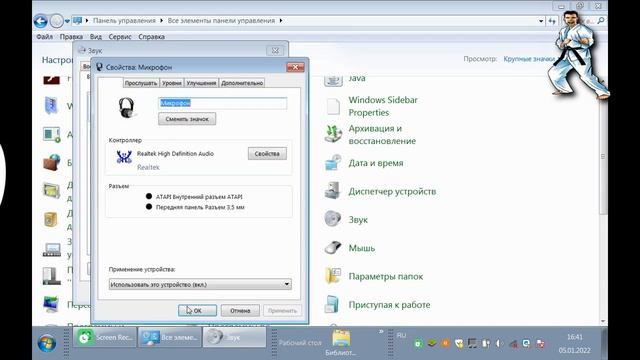This screenshot has width=640, height=360.
Task: Open the Windows Start orb
Action: [x=47, y=343]
